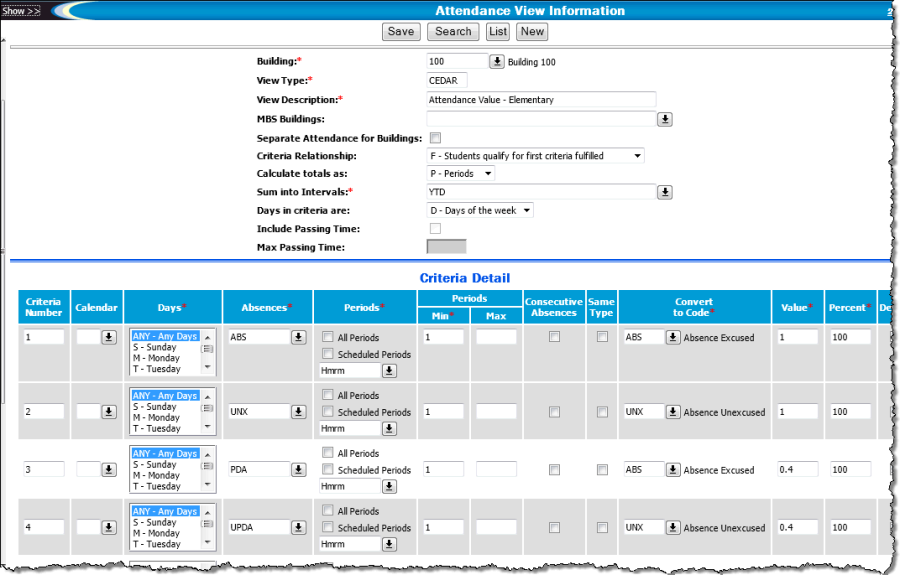Screen dimensions: 900x575
Task: Expand the Days in criteria are dropdown
Action: [480, 210]
